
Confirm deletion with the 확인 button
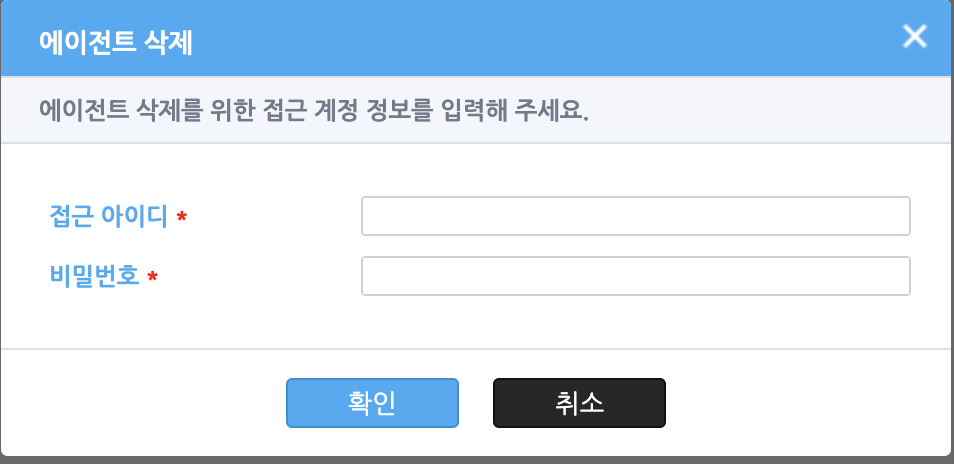point(372,403)
